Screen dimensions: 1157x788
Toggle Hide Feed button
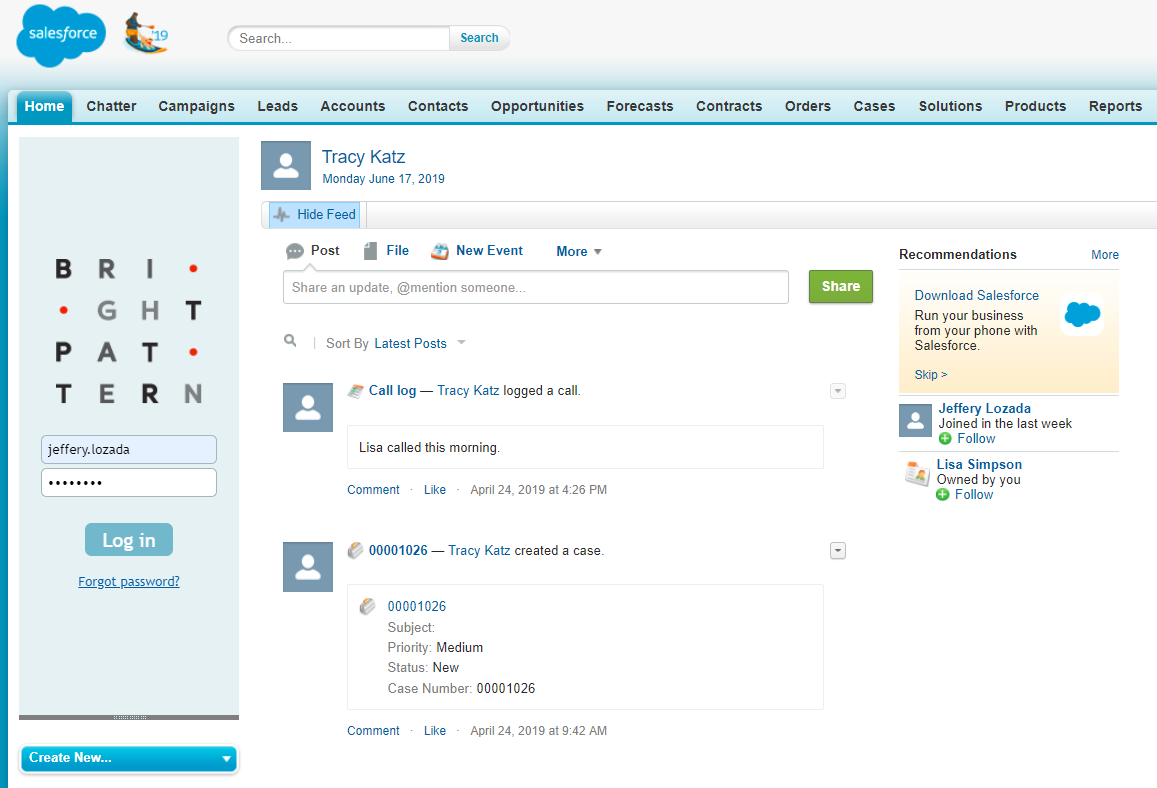(314, 215)
